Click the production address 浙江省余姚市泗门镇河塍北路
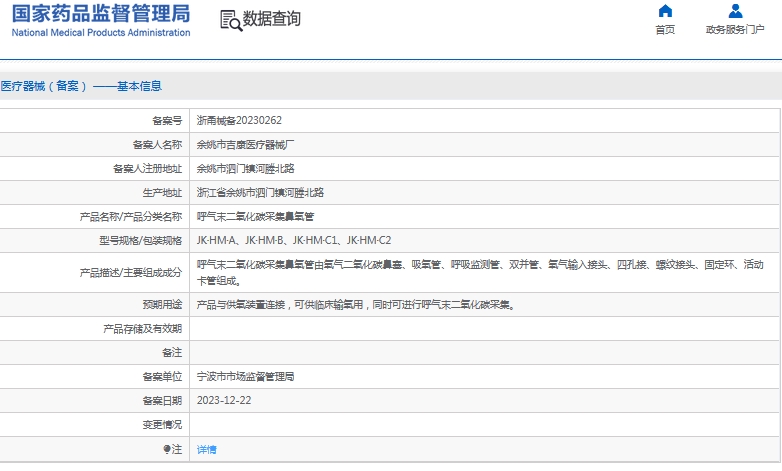 pos(260,193)
